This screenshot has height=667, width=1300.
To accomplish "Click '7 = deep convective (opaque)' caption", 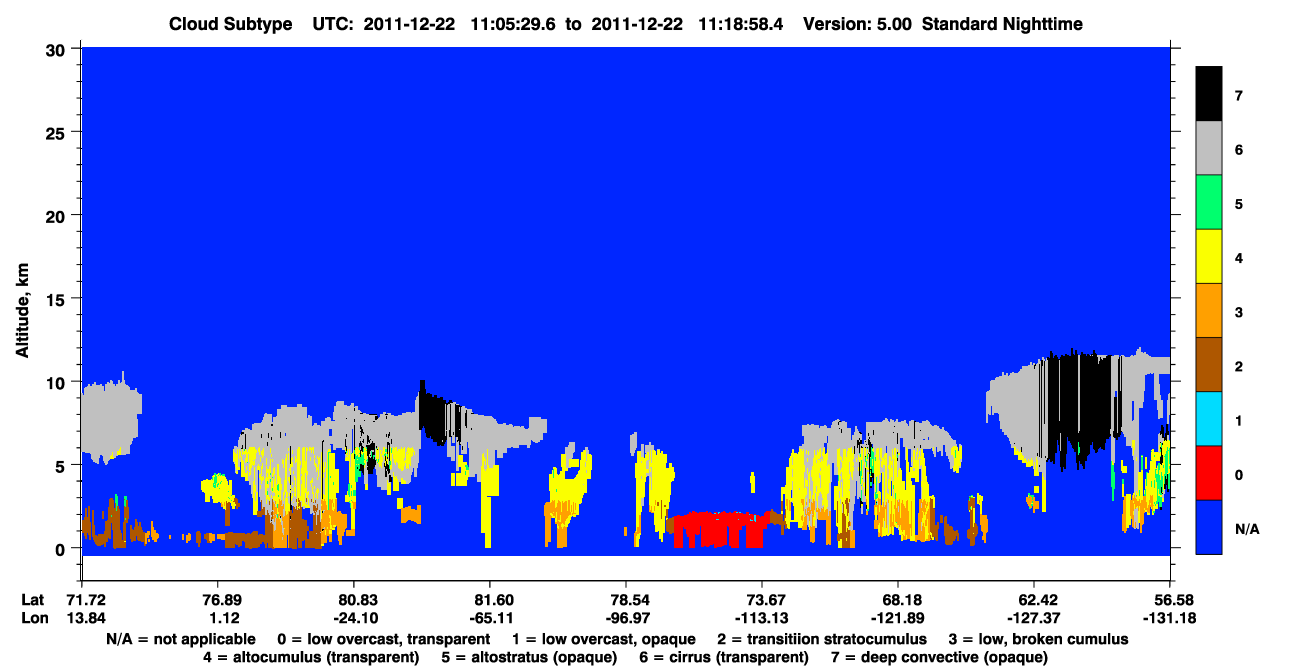I will pyautogui.click(x=940, y=657).
